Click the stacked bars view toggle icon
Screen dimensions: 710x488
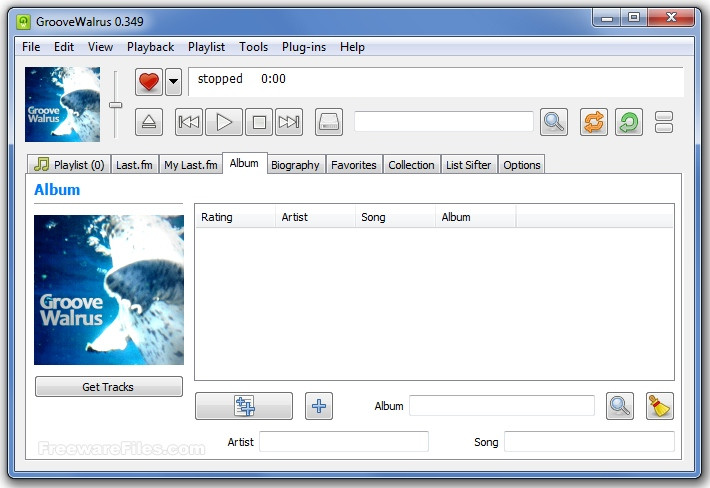click(664, 122)
